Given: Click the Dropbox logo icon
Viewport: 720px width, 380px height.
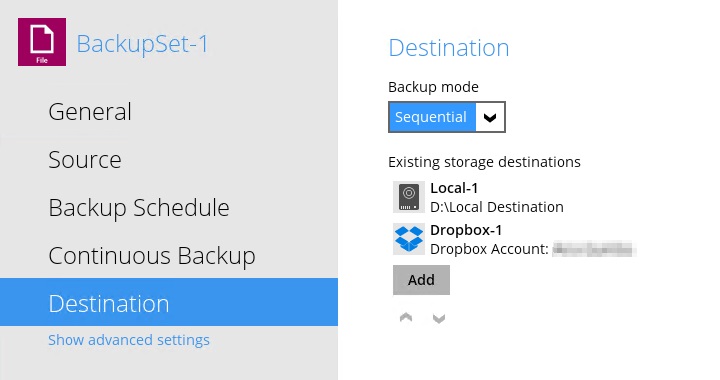Looking at the screenshot, I should click(409, 239).
